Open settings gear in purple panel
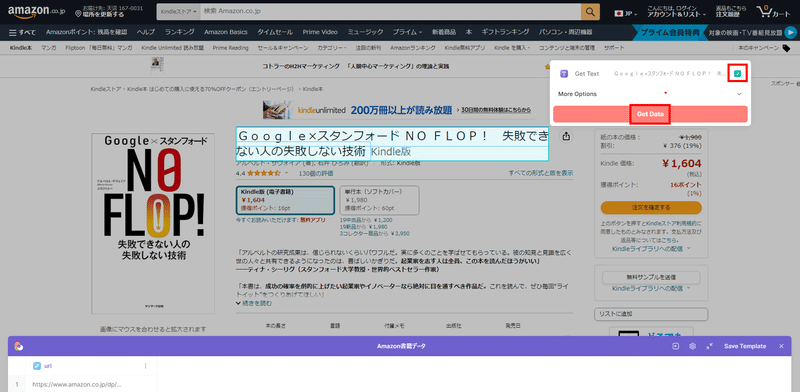 tap(692, 346)
